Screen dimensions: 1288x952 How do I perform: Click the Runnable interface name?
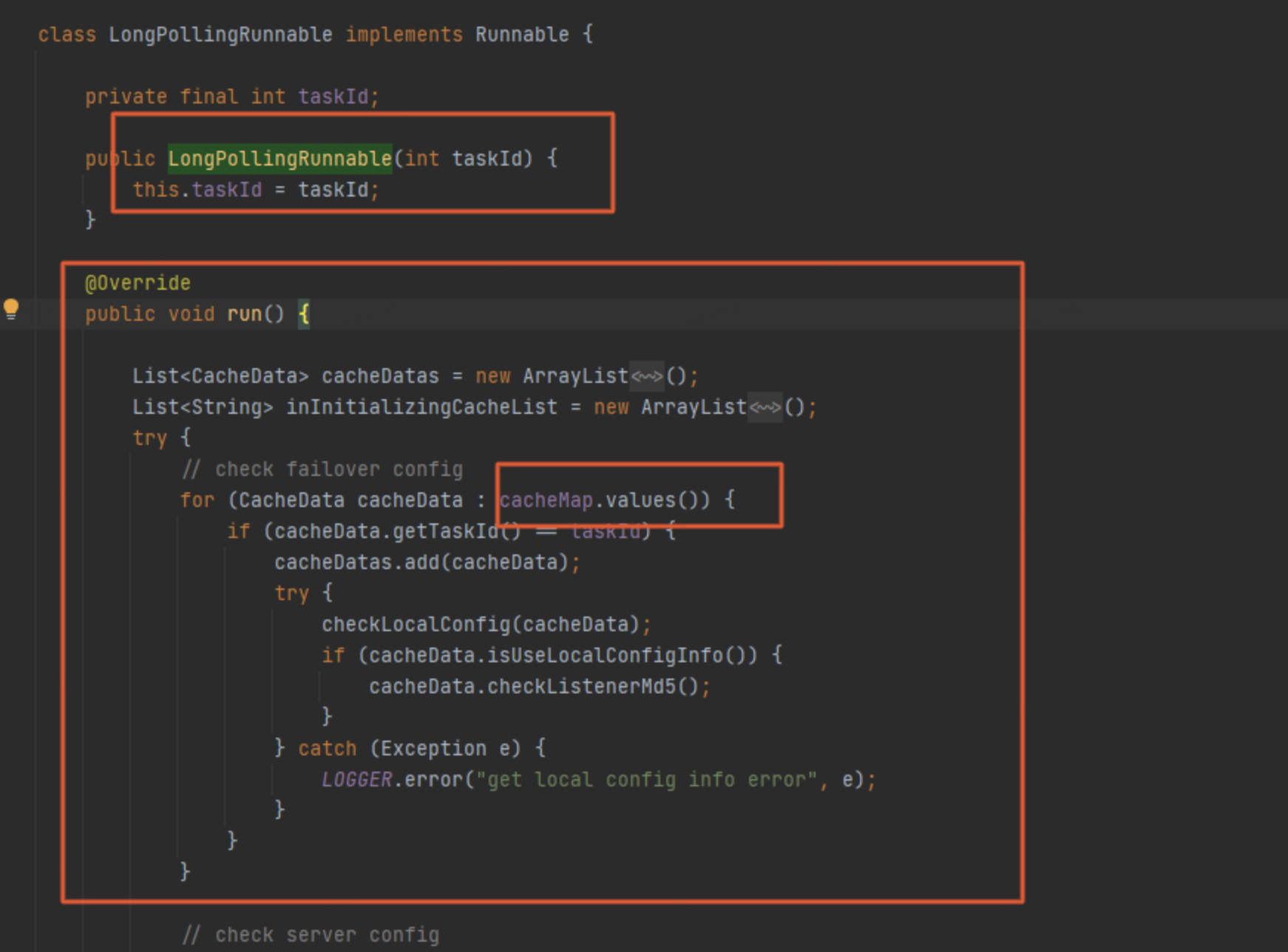click(522, 35)
